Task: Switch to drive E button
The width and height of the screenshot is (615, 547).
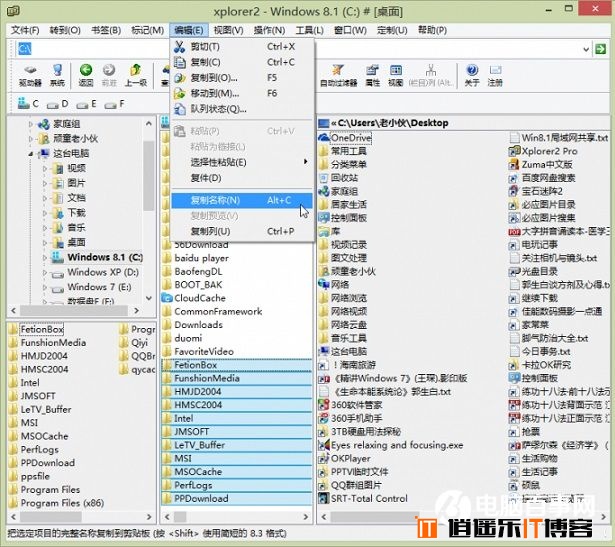Action: point(86,104)
